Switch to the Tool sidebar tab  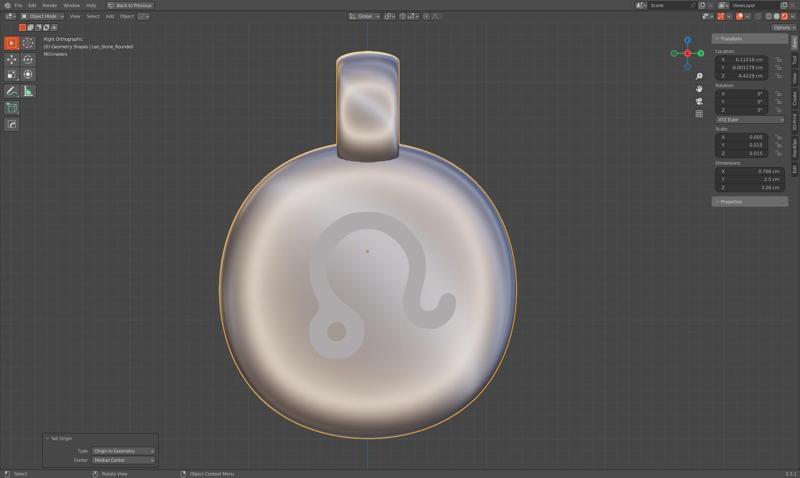[x=794, y=60]
